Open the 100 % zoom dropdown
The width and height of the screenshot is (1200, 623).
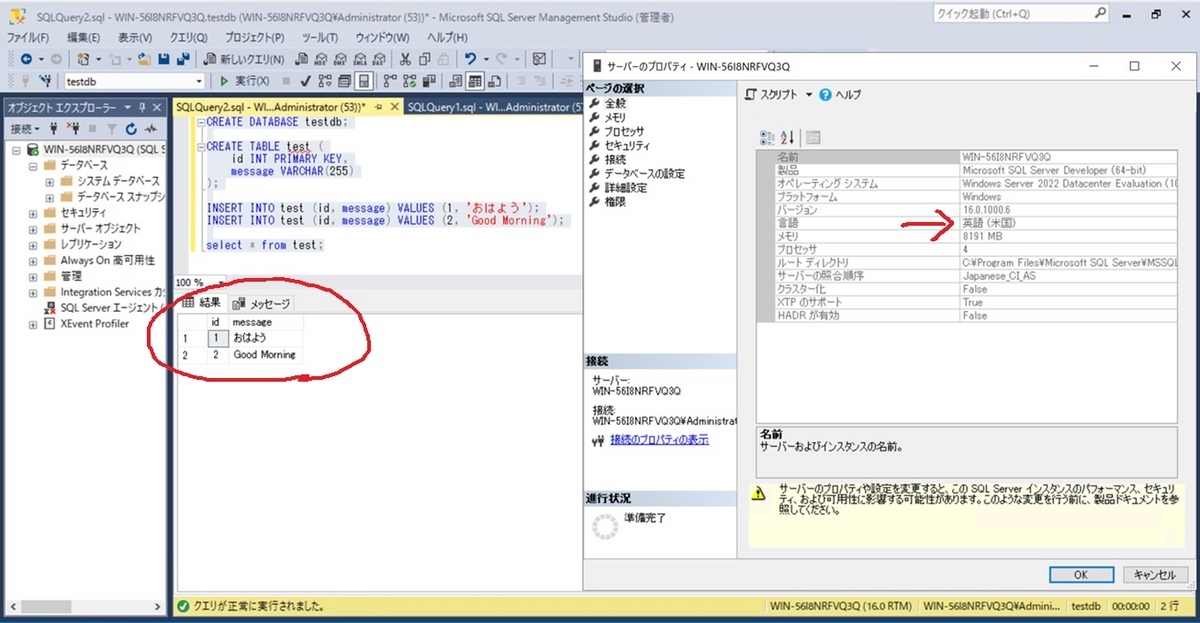pos(222,282)
